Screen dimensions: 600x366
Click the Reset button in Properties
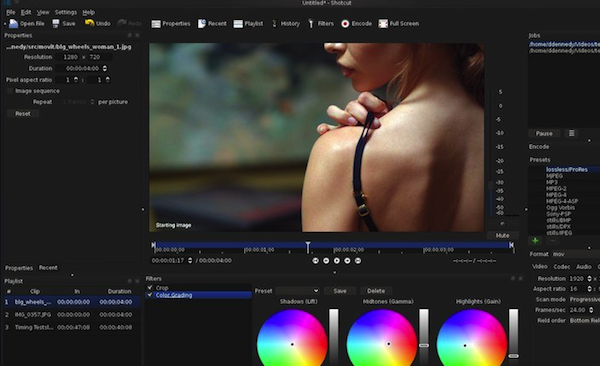(23, 114)
